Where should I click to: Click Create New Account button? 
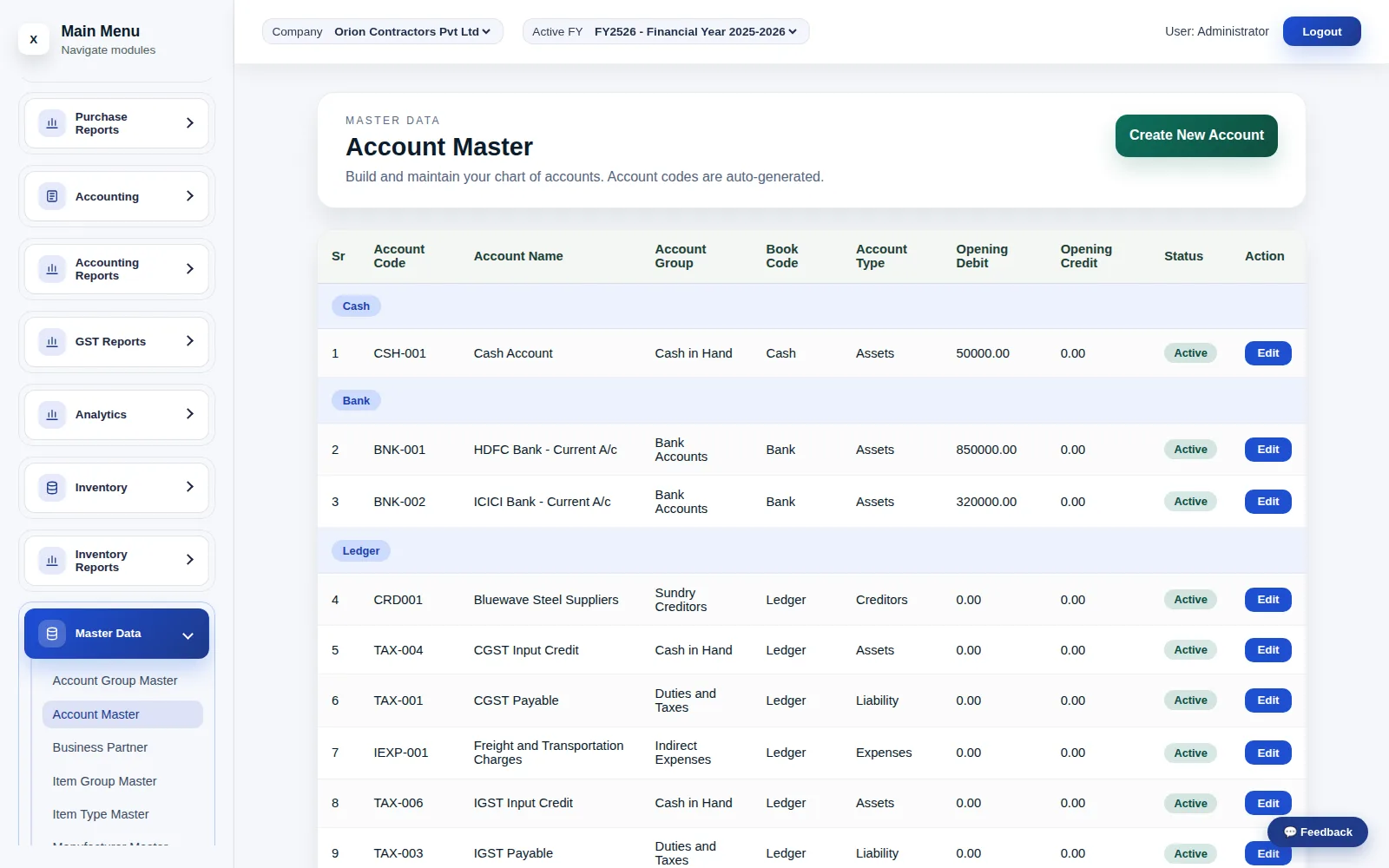click(1196, 135)
